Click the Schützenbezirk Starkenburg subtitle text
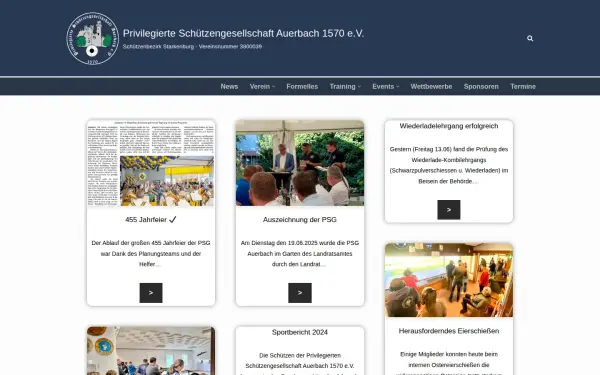This screenshot has height=375, width=600. coord(192,47)
